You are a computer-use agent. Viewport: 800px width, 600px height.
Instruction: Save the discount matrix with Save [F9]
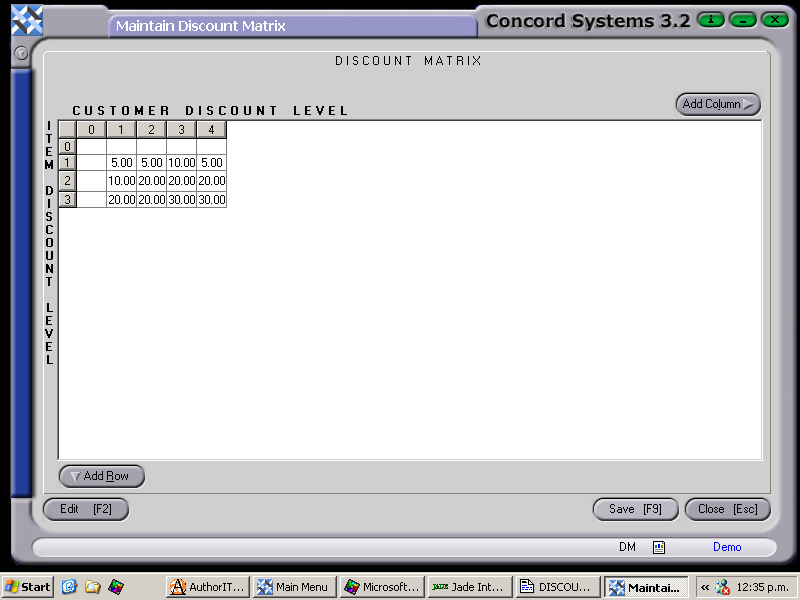(635, 509)
